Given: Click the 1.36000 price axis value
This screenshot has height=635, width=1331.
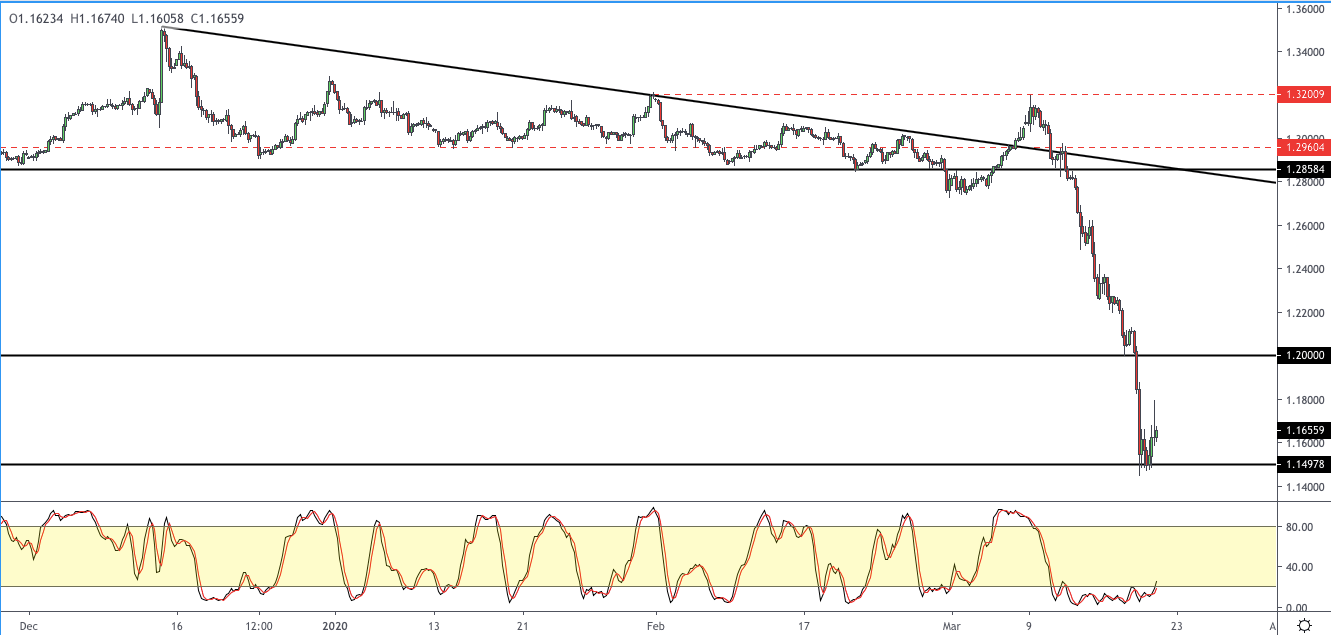Looking at the screenshot, I should coord(1305,9).
